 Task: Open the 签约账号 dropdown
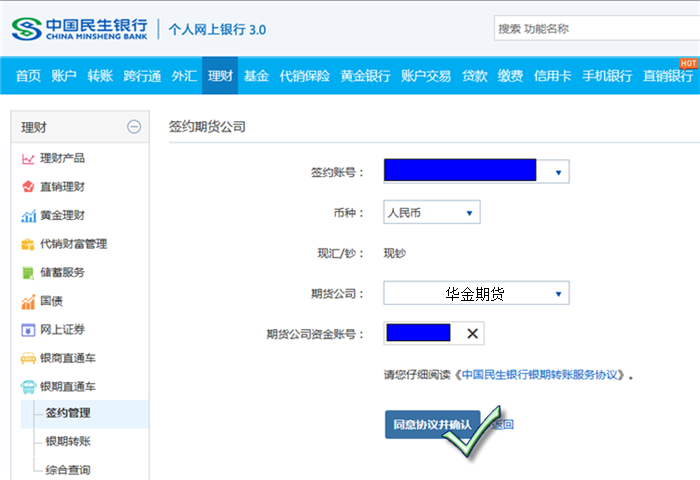(558, 172)
